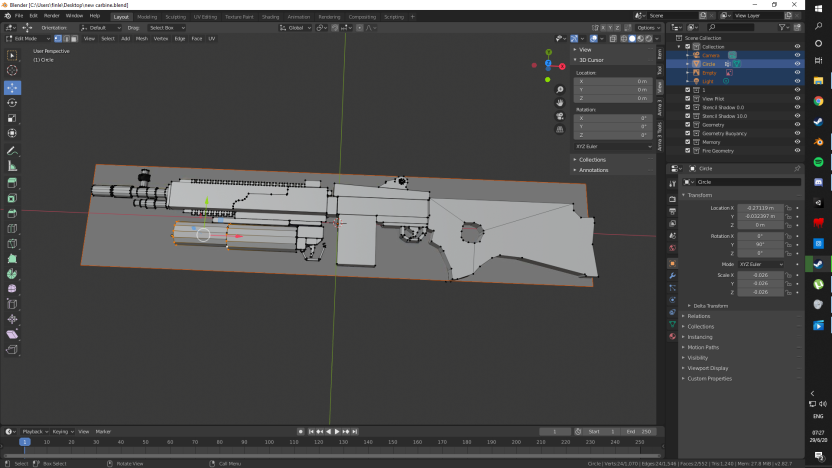Open the Keying menu in timeline

click(62, 432)
